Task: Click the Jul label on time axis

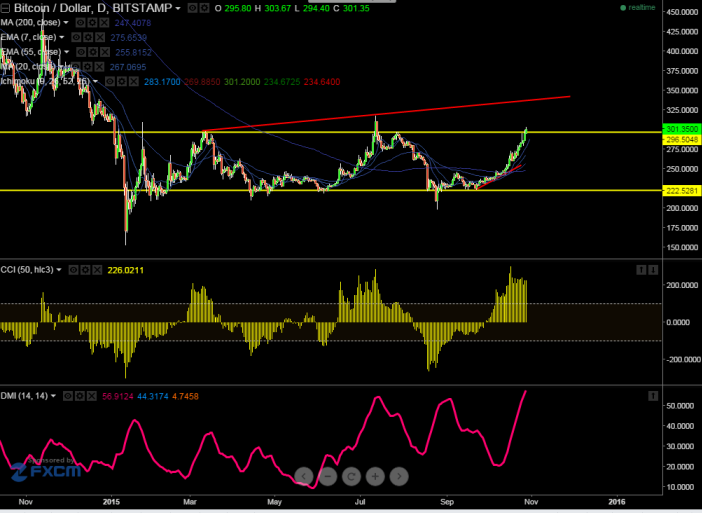Action: pos(360,502)
